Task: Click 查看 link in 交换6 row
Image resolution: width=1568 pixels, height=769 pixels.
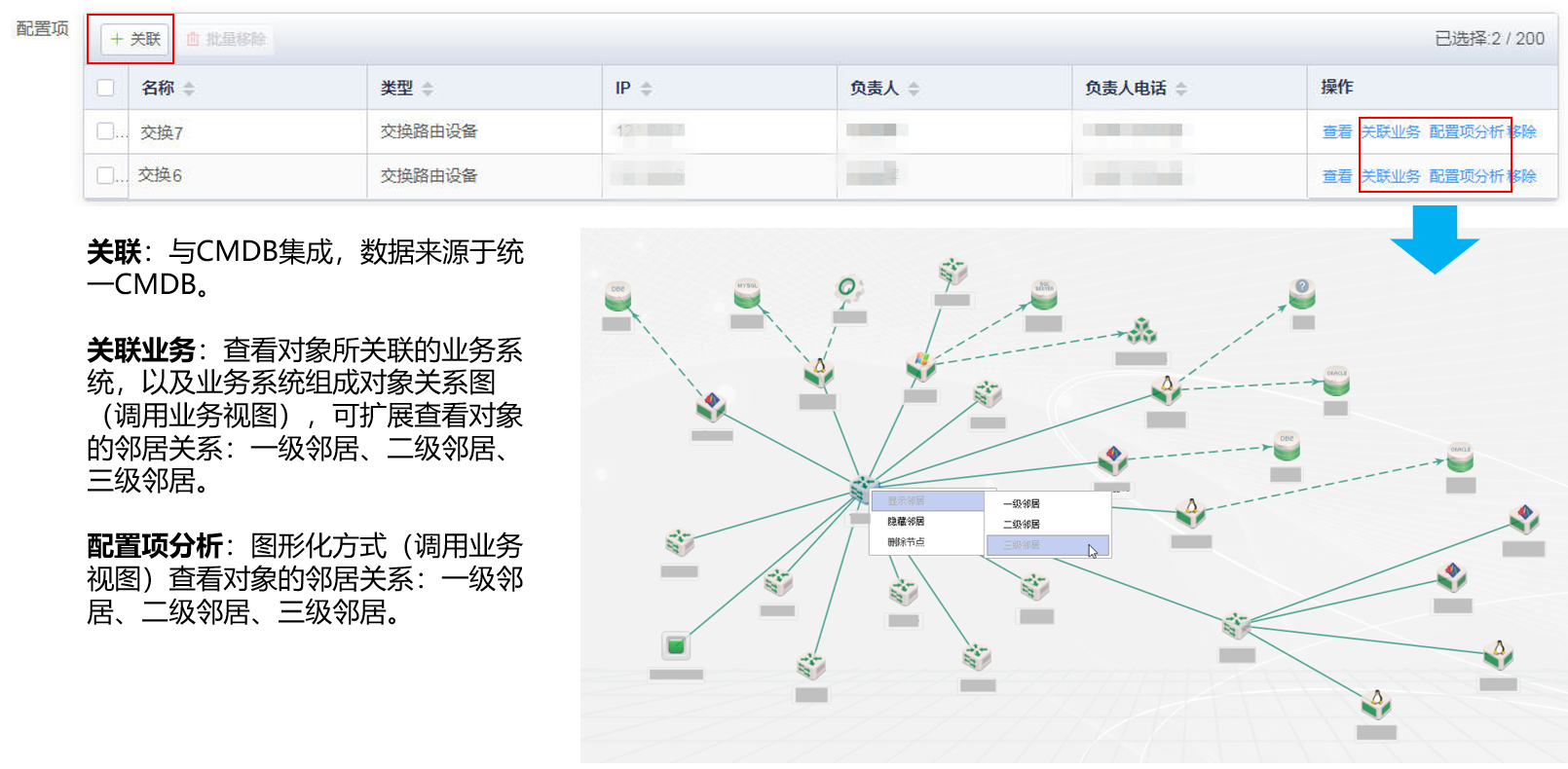Action: pyautogui.click(x=1336, y=176)
